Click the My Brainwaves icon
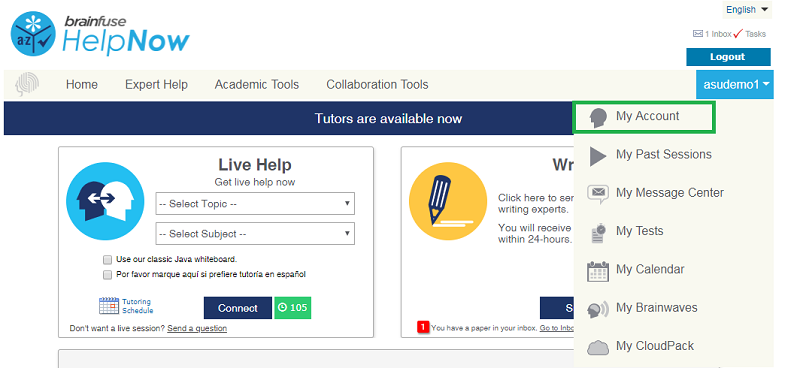Viewport: 800px width, 368px height. pyautogui.click(x=597, y=309)
